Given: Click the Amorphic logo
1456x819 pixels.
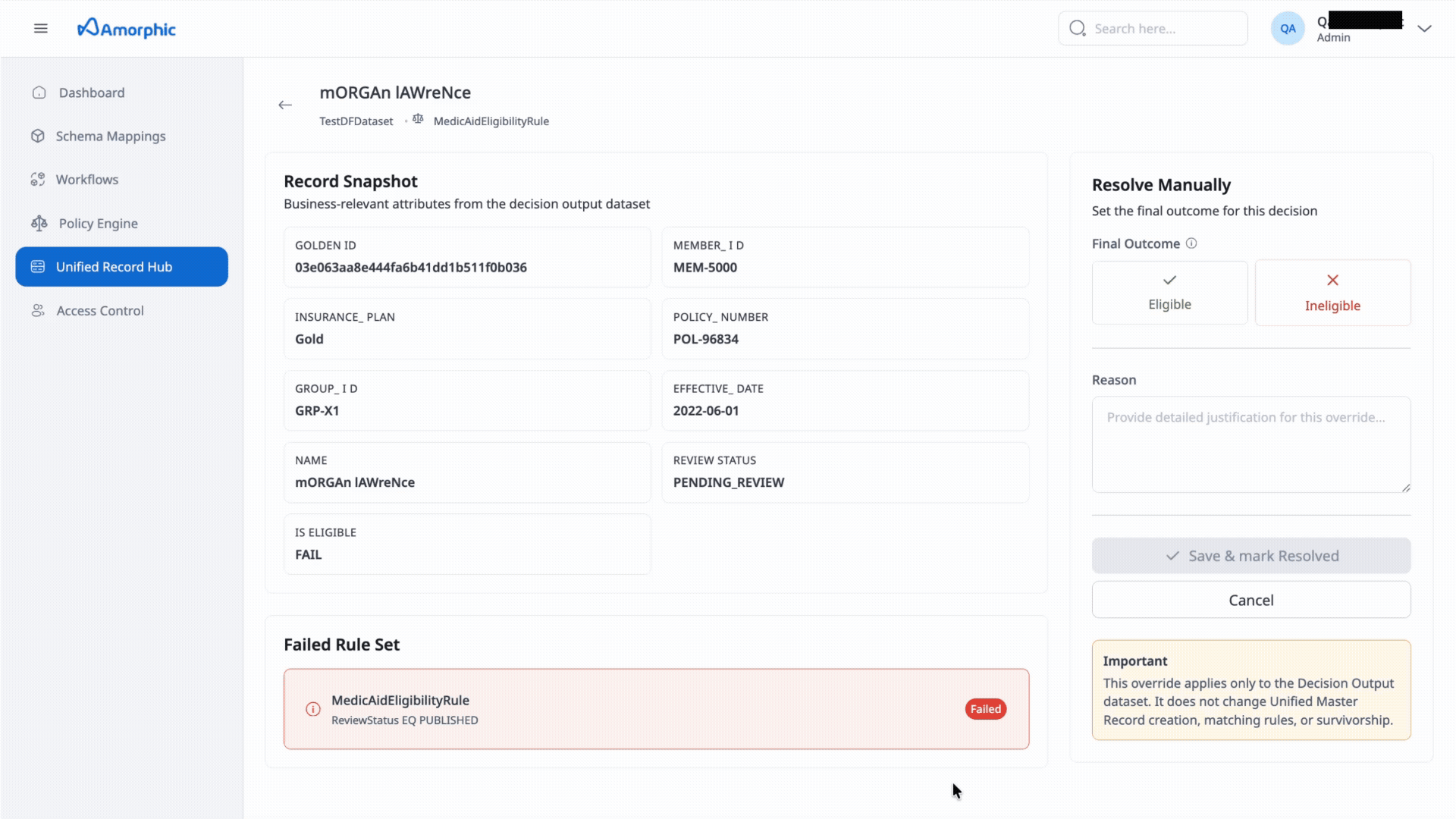Looking at the screenshot, I should 126,28.
